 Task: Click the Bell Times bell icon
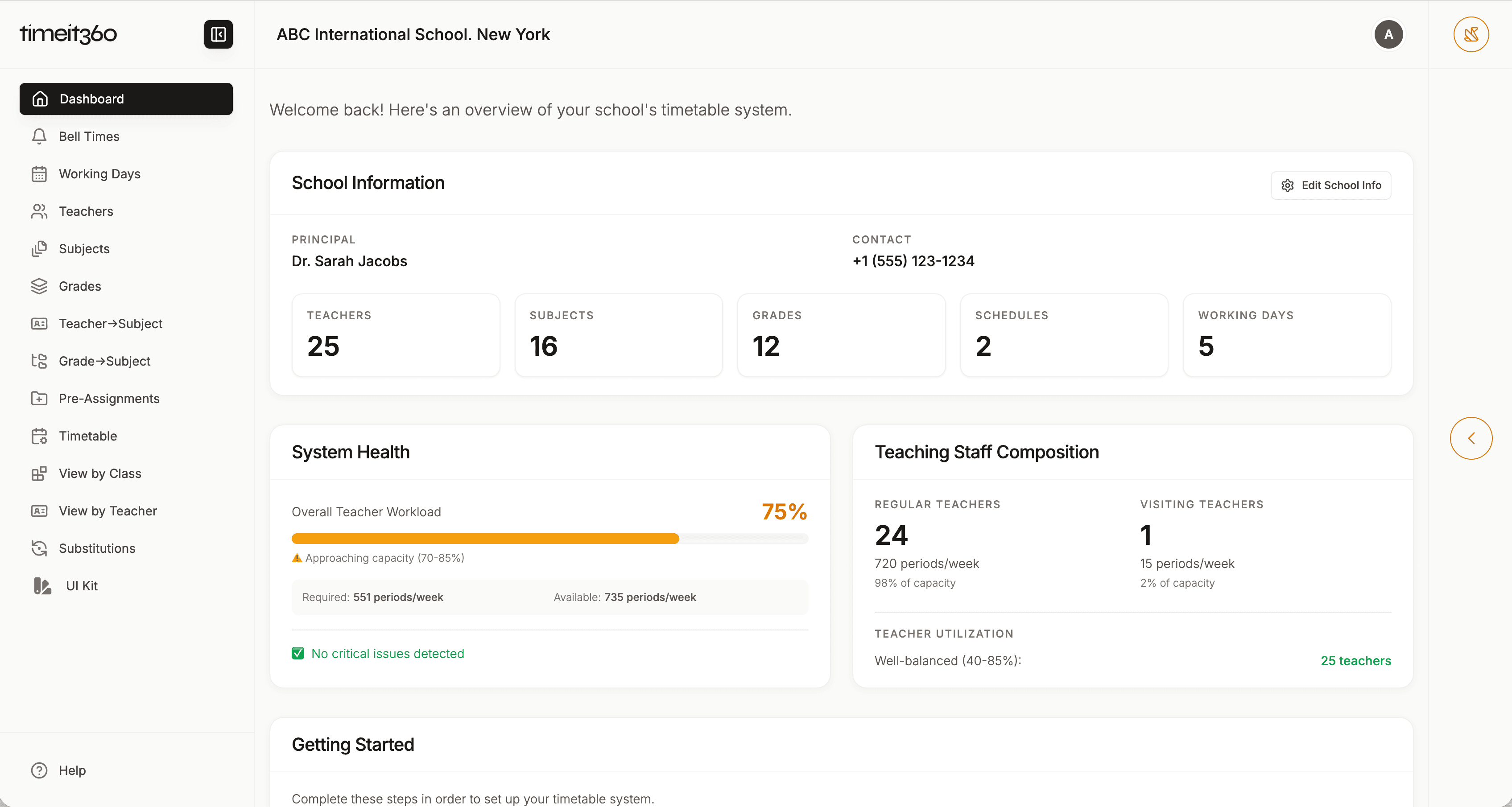[x=39, y=136]
